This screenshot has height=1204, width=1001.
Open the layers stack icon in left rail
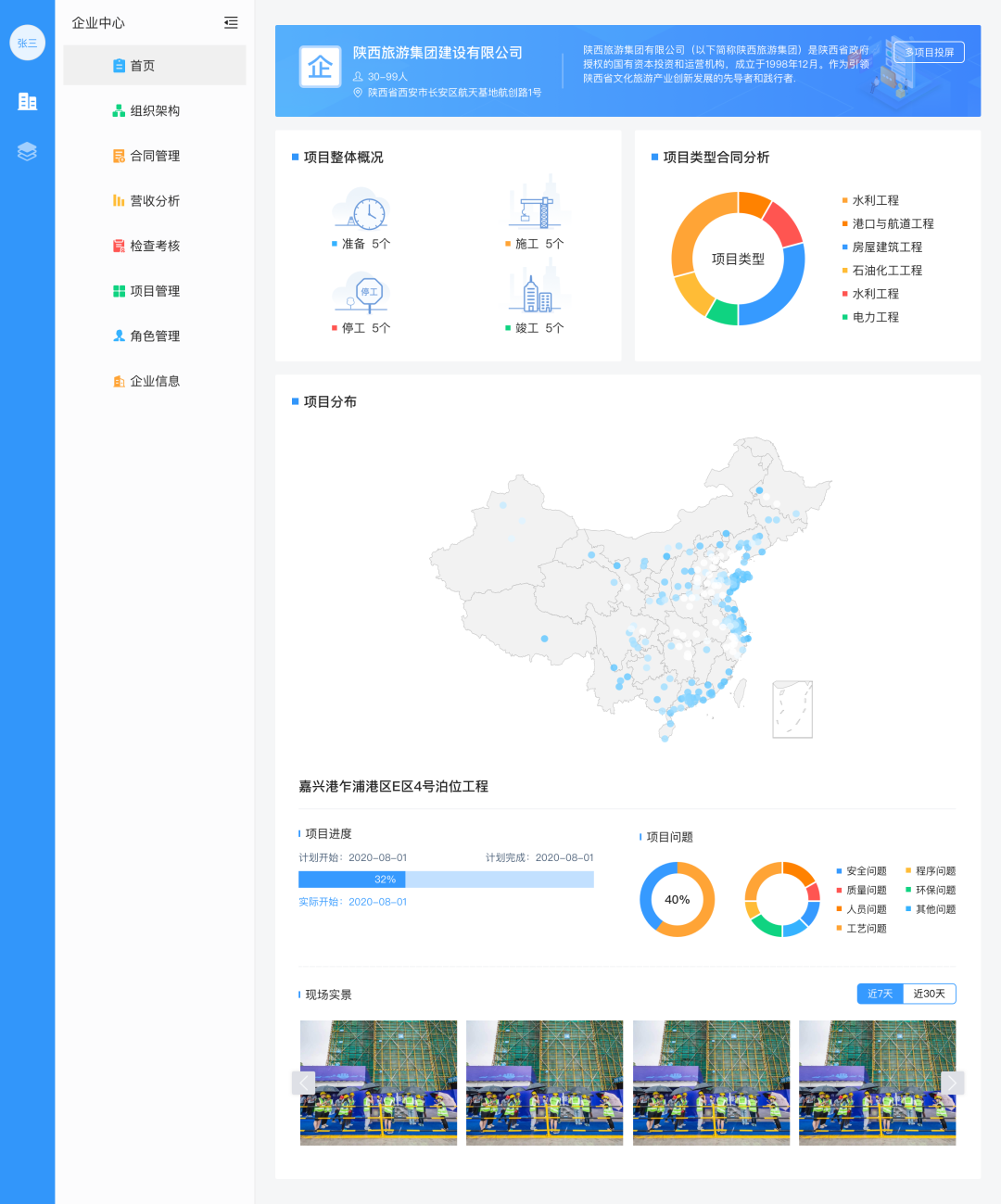click(x=27, y=151)
